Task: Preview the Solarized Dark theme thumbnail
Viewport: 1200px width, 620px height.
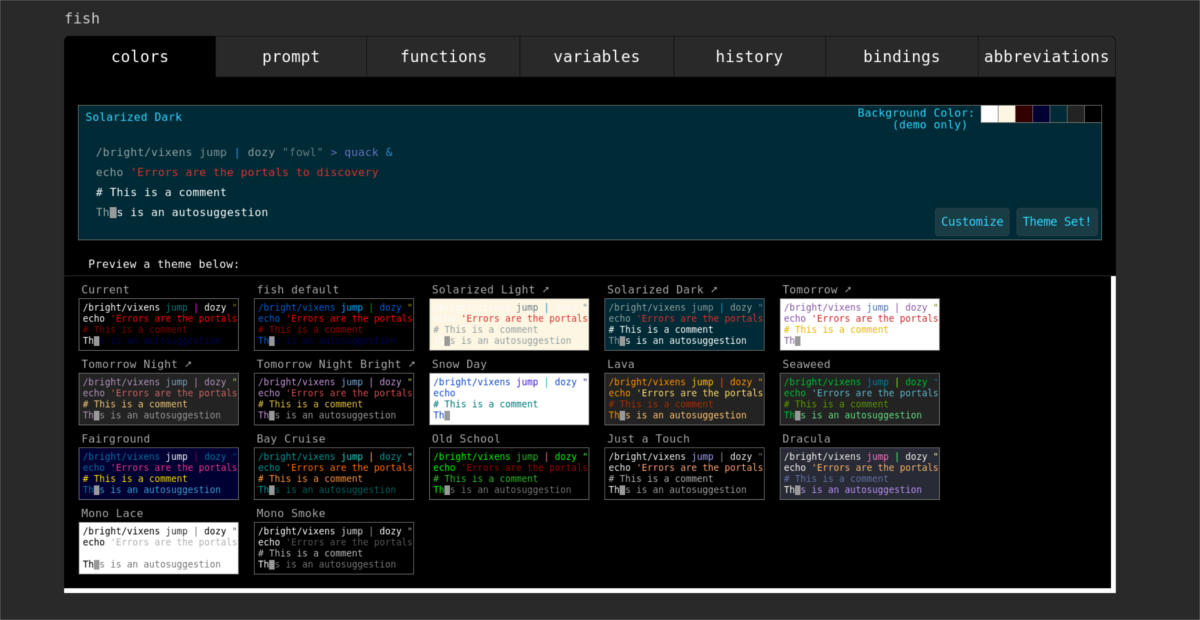Action: point(684,324)
